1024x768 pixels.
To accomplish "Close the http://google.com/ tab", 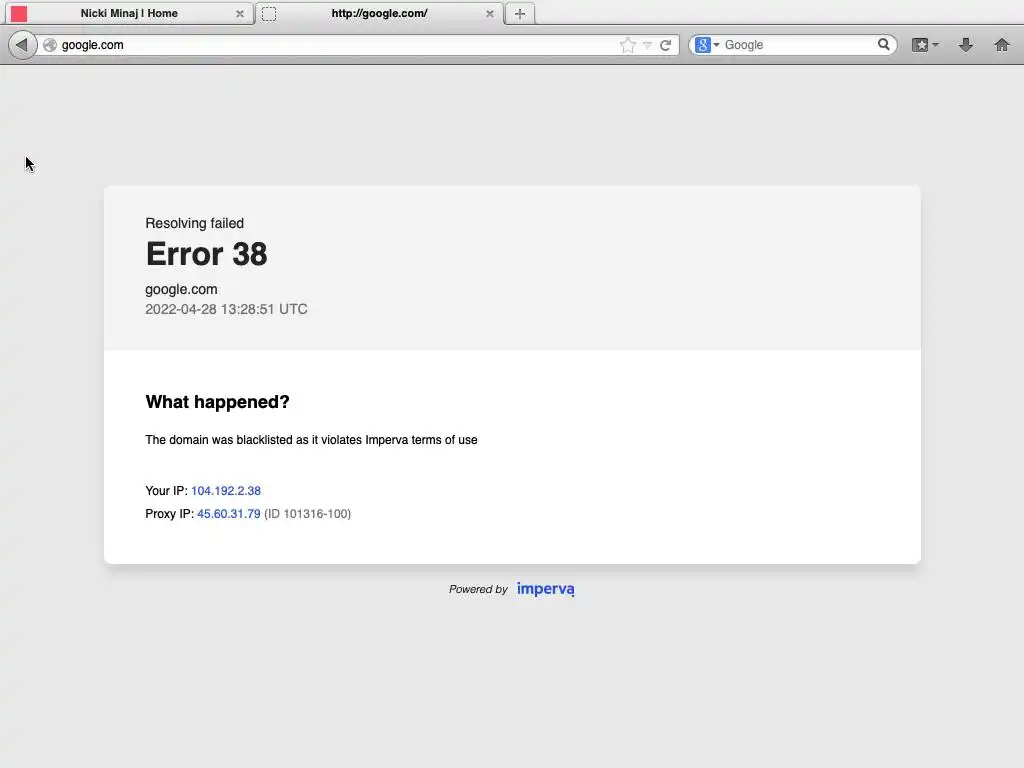I will (x=490, y=14).
